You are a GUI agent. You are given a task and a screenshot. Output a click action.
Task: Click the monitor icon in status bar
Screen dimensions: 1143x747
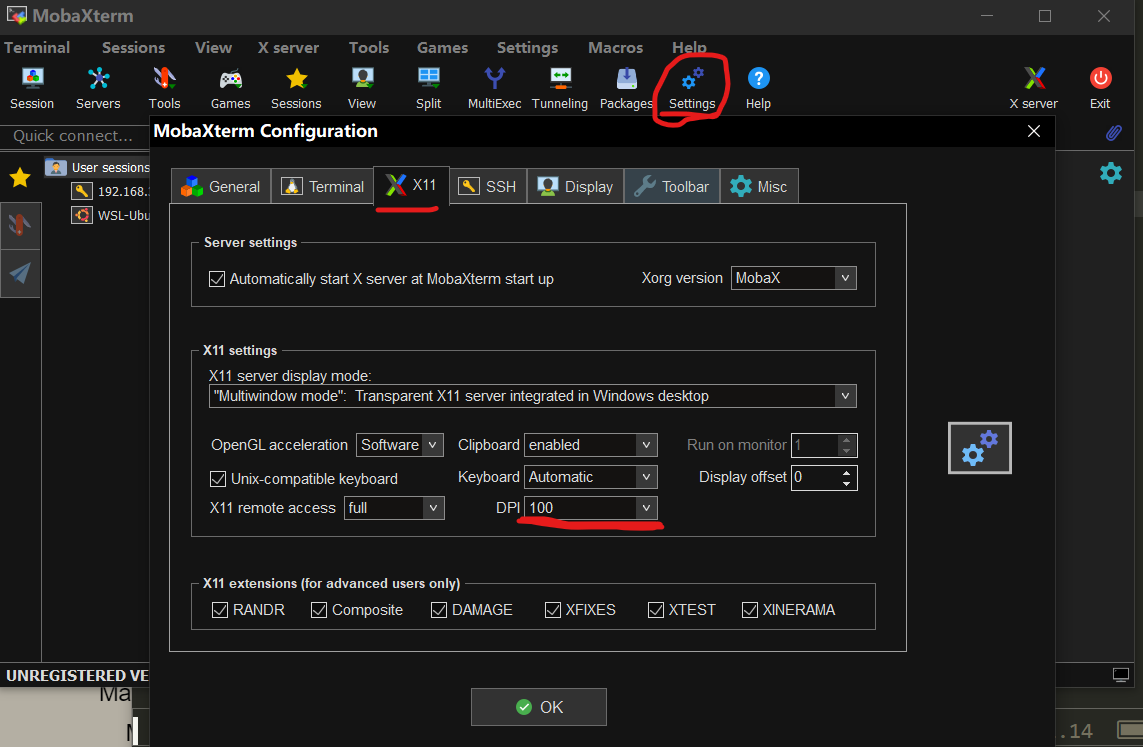point(1120,675)
